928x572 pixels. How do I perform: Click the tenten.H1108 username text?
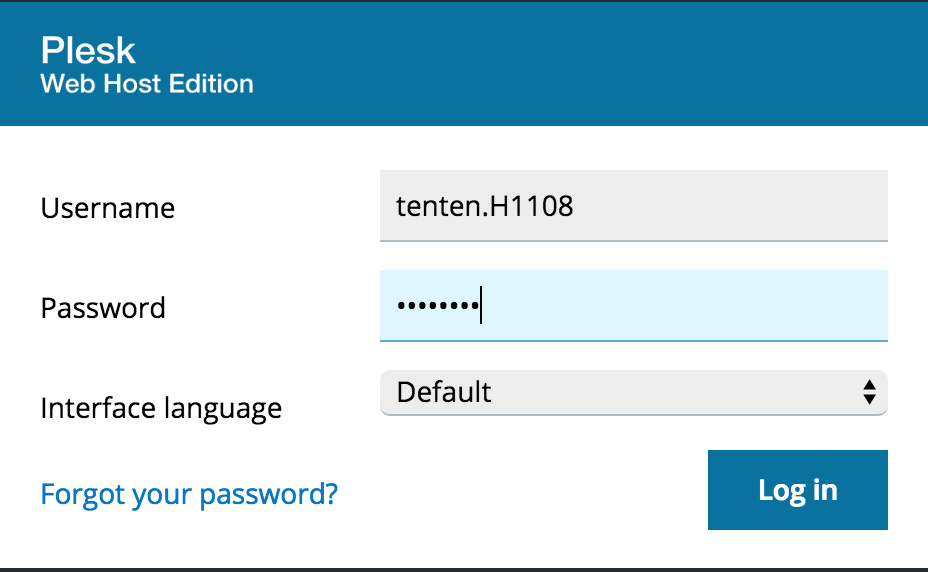[485, 206]
